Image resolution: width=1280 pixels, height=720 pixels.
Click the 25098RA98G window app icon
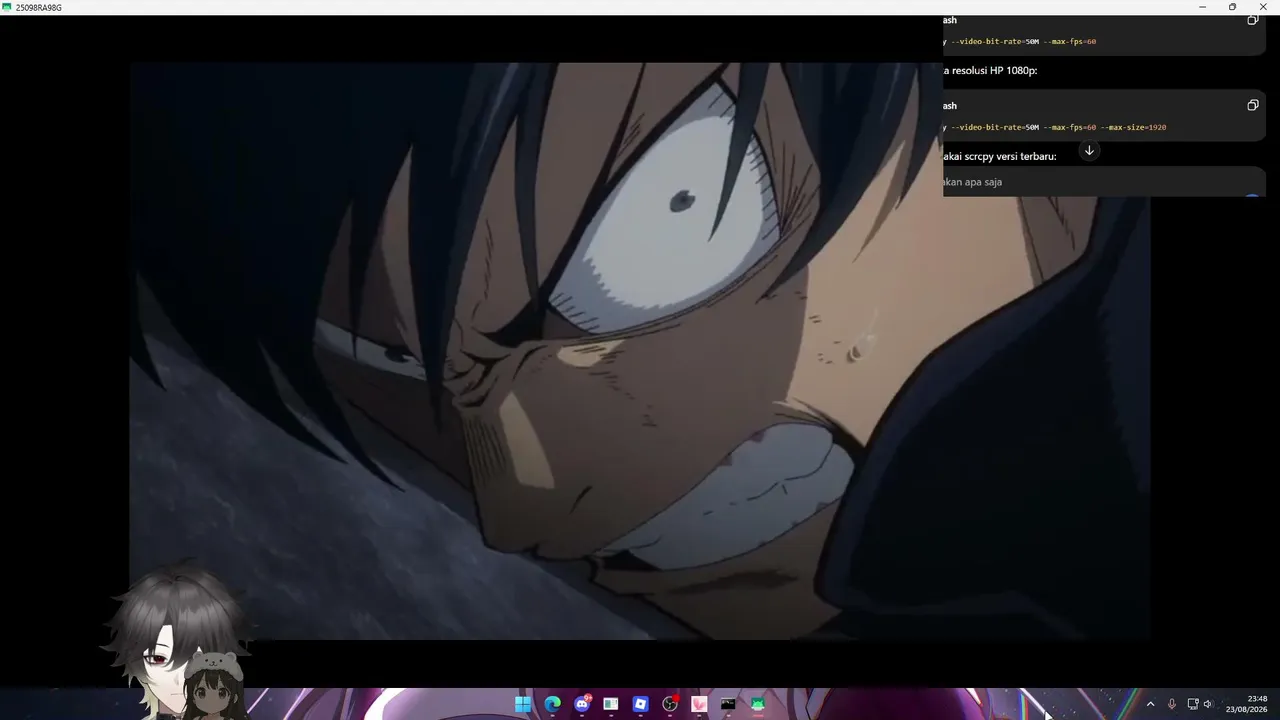tap(7, 7)
